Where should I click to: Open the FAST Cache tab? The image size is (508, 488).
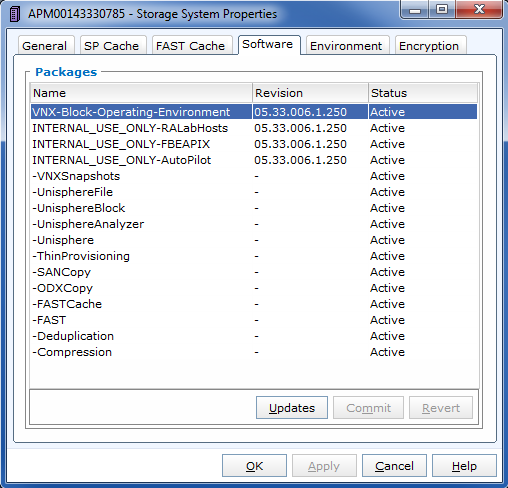192,46
